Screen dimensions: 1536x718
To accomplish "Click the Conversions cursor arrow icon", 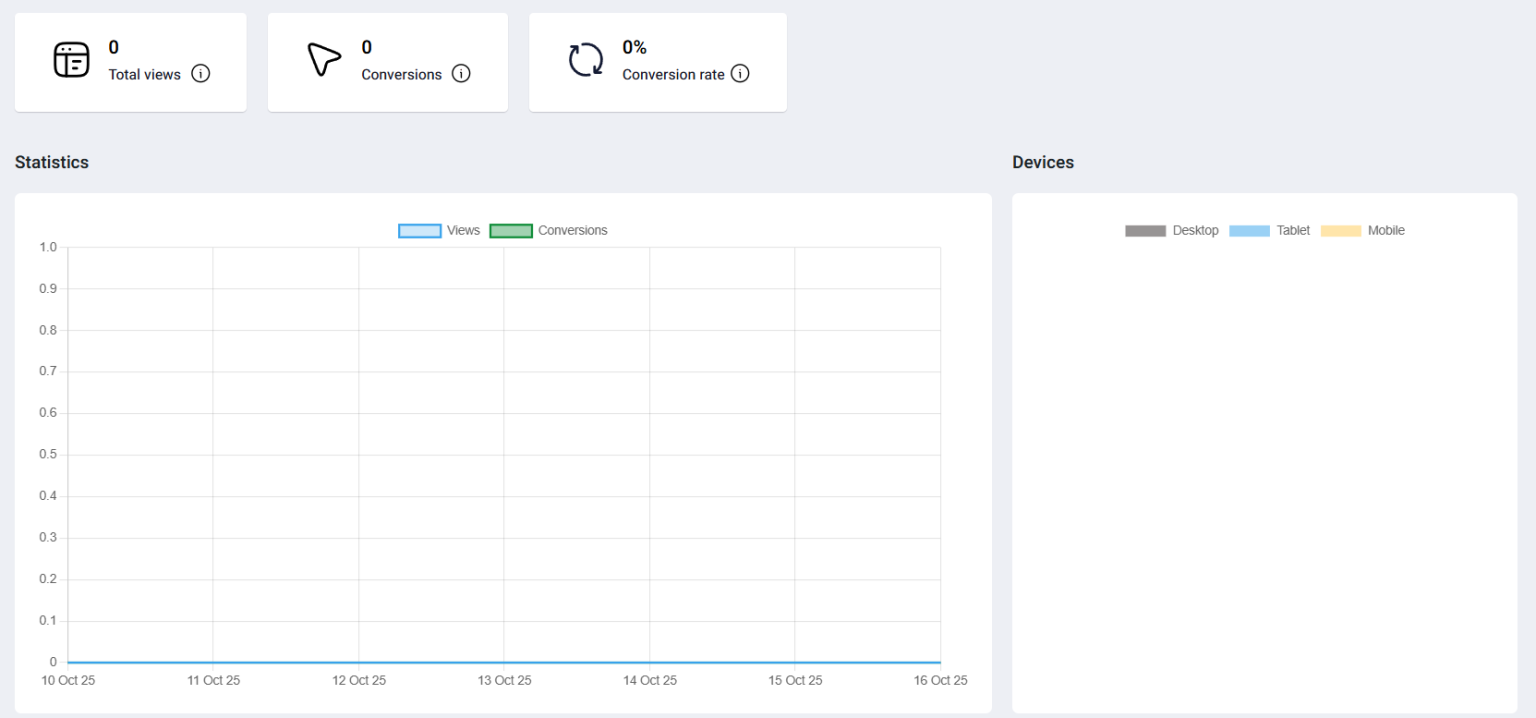I will click(324, 60).
